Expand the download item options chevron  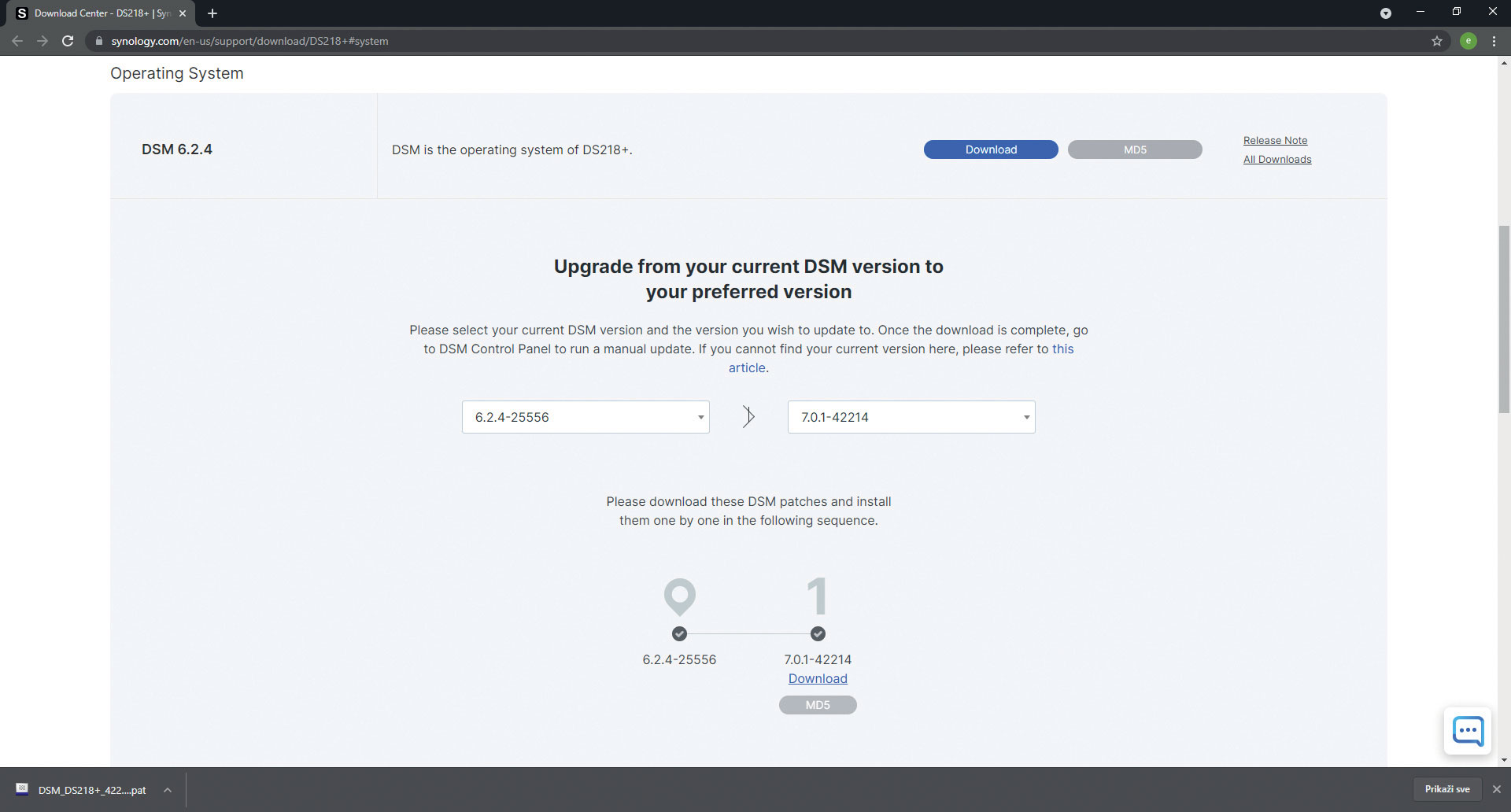(x=168, y=790)
